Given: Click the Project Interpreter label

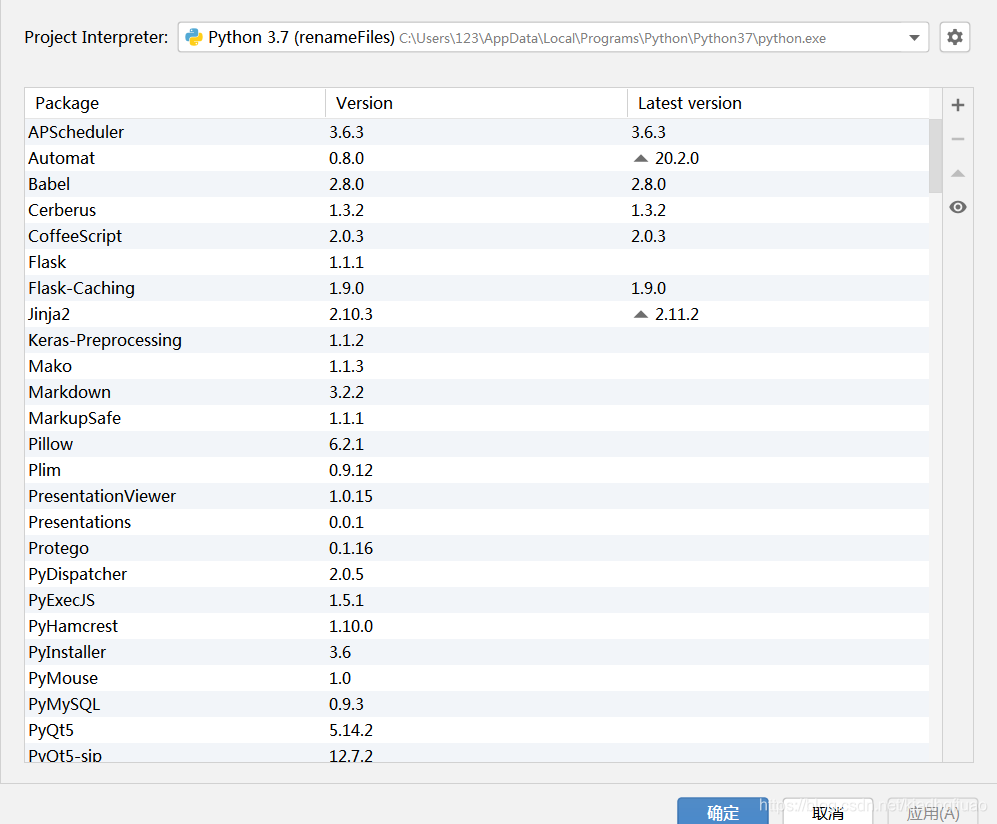Looking at the screenshot, I should coord(96,38).
